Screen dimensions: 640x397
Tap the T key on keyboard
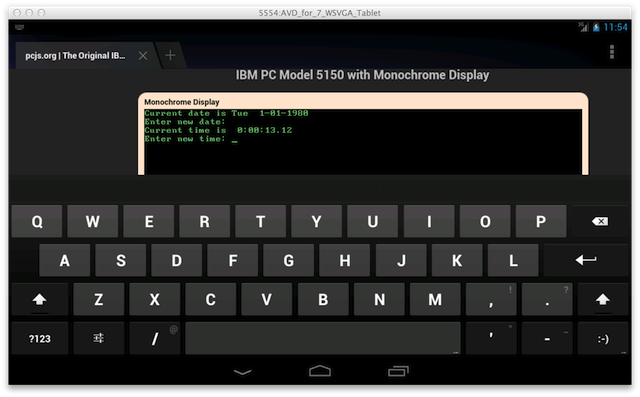(260, 222)
